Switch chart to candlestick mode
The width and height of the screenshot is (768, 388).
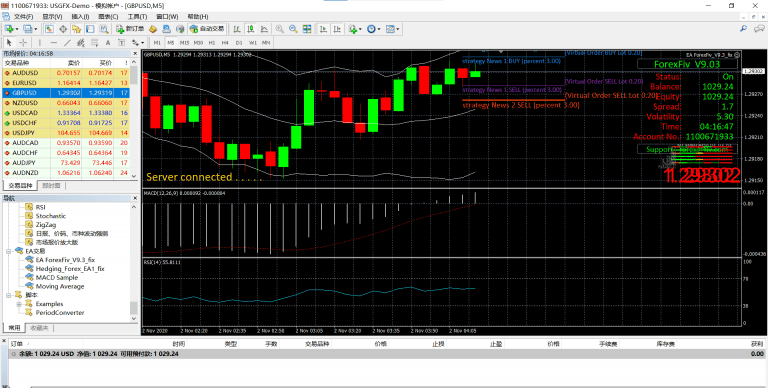coord(250,29)
